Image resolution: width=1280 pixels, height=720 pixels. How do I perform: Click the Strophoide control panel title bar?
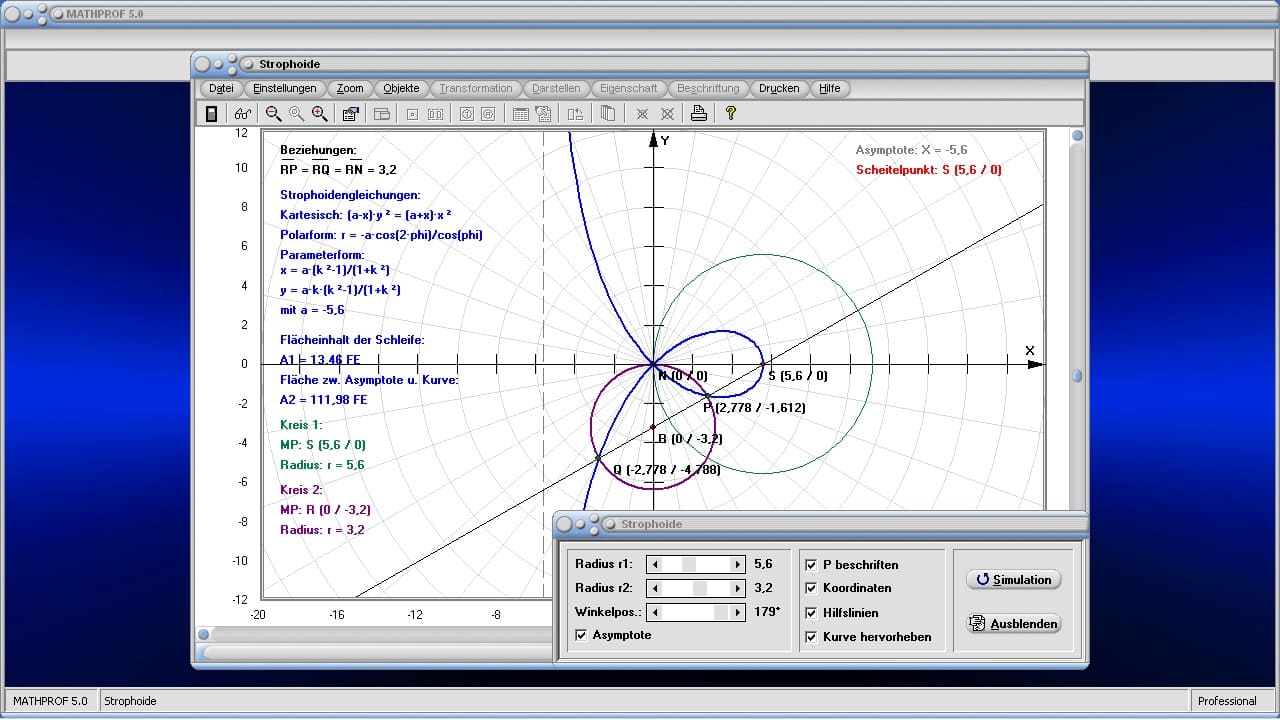821,524
